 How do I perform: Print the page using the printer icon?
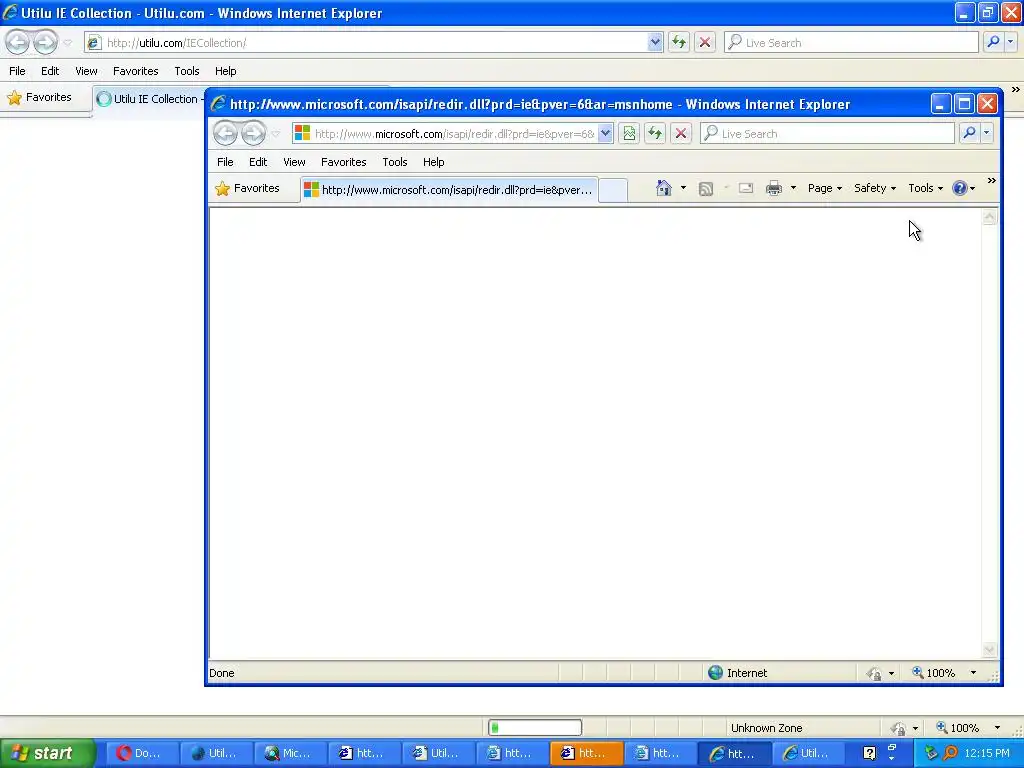coord(773,188)
